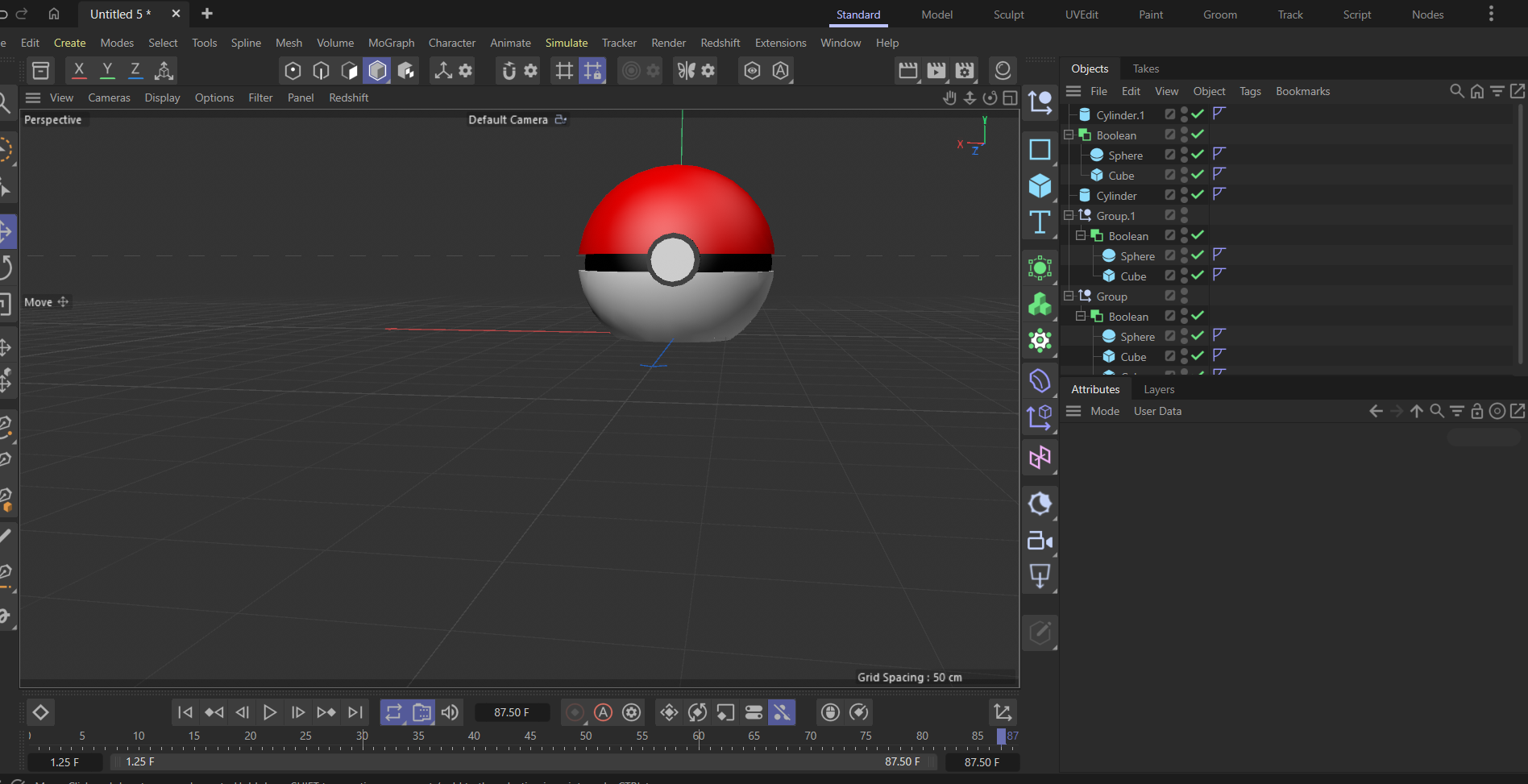The image size is (1528, 784).
Task: Jump to the last frame of the timeline
Action: (x=355, y=712)
